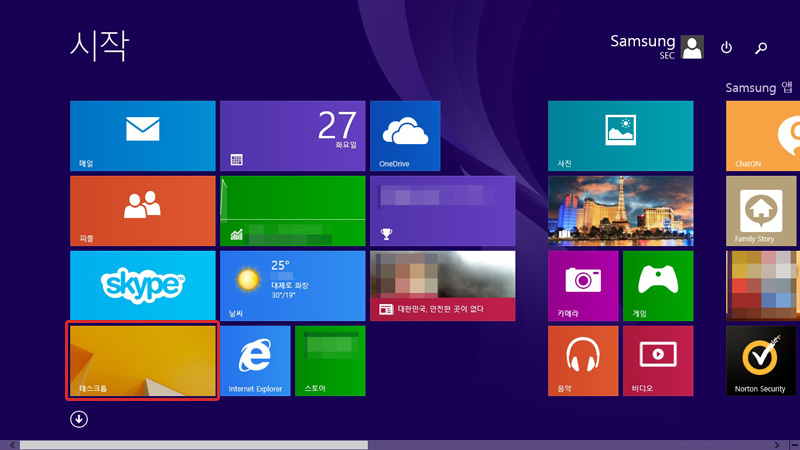Open the Weather tile showing 25°

[x=292, y=286]
